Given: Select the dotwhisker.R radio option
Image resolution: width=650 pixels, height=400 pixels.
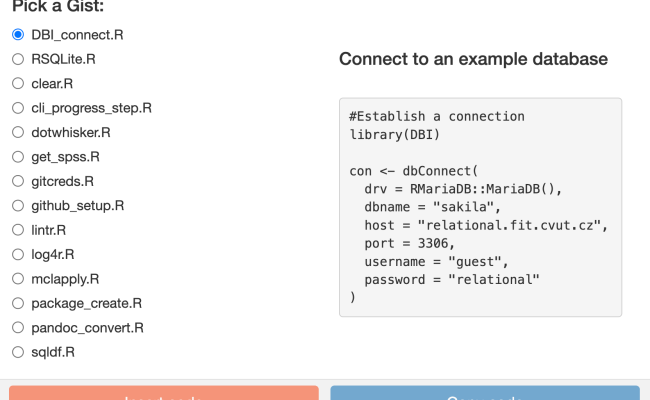Looking at the screenshot, I should click(18, 132).
